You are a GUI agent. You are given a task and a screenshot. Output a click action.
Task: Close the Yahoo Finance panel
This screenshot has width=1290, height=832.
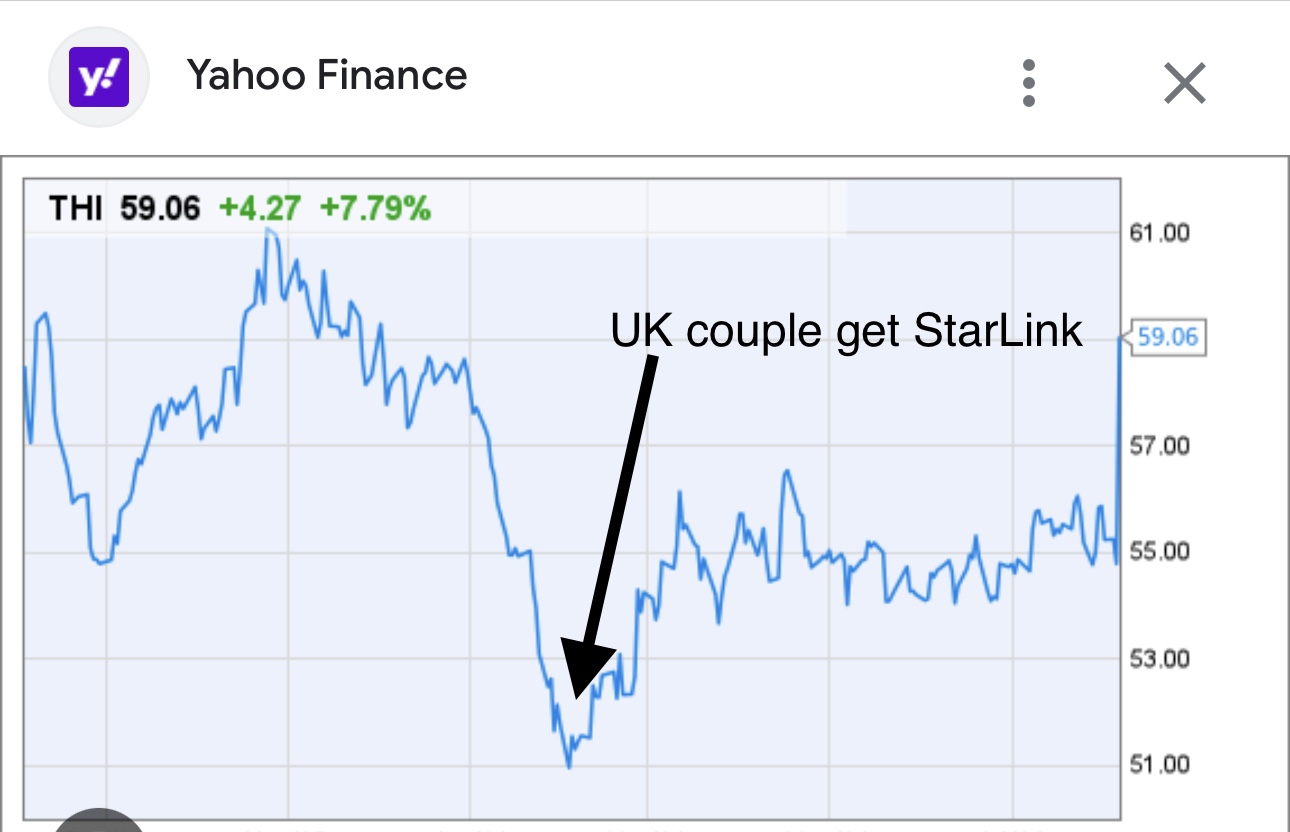coord(1185,83)
